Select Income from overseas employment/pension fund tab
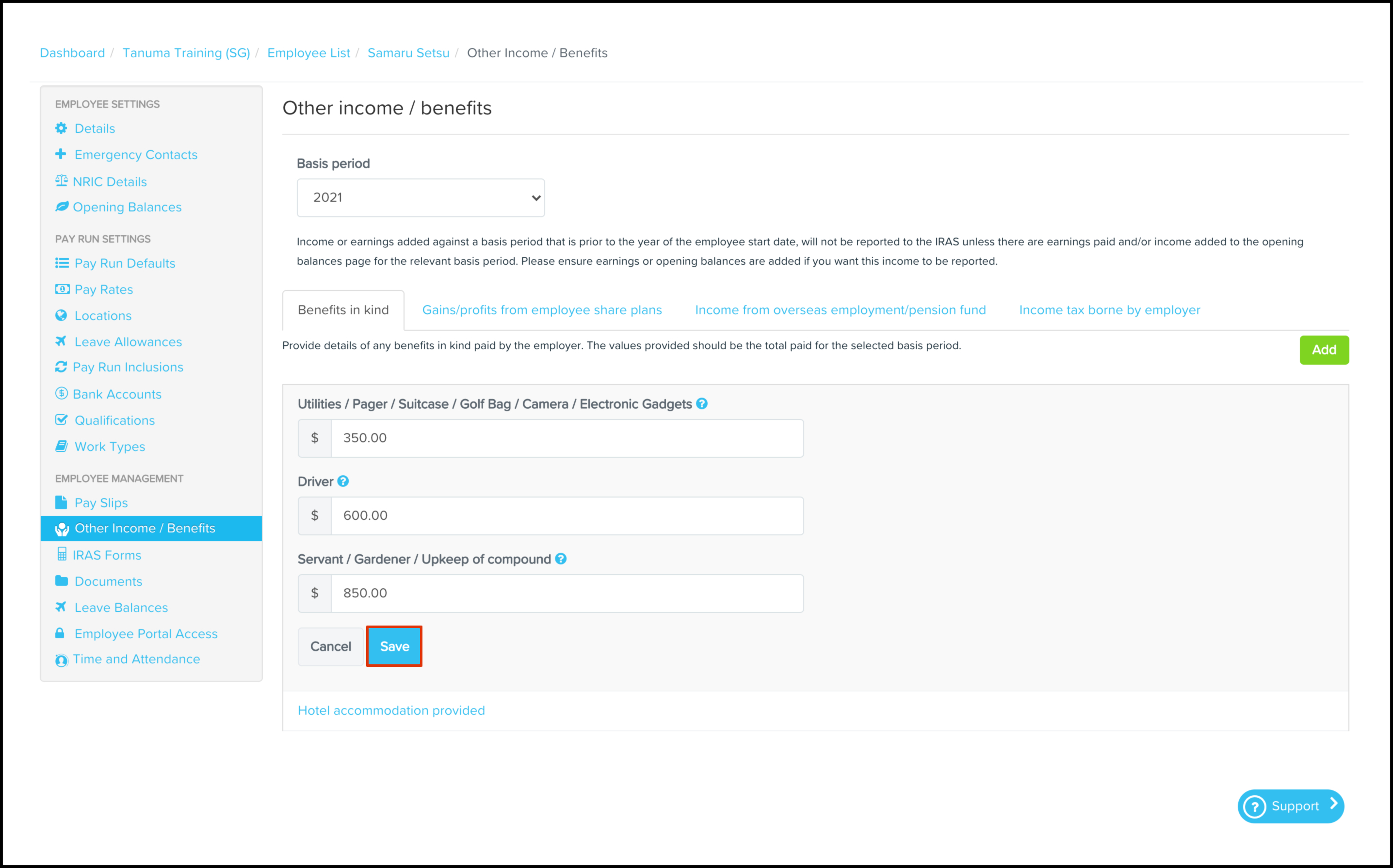The height and width of the screenshot is (868, 1393). [840, 310]
